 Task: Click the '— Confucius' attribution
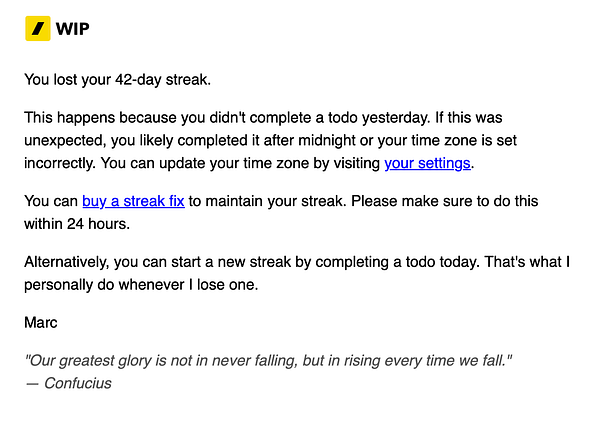[68, 382]
